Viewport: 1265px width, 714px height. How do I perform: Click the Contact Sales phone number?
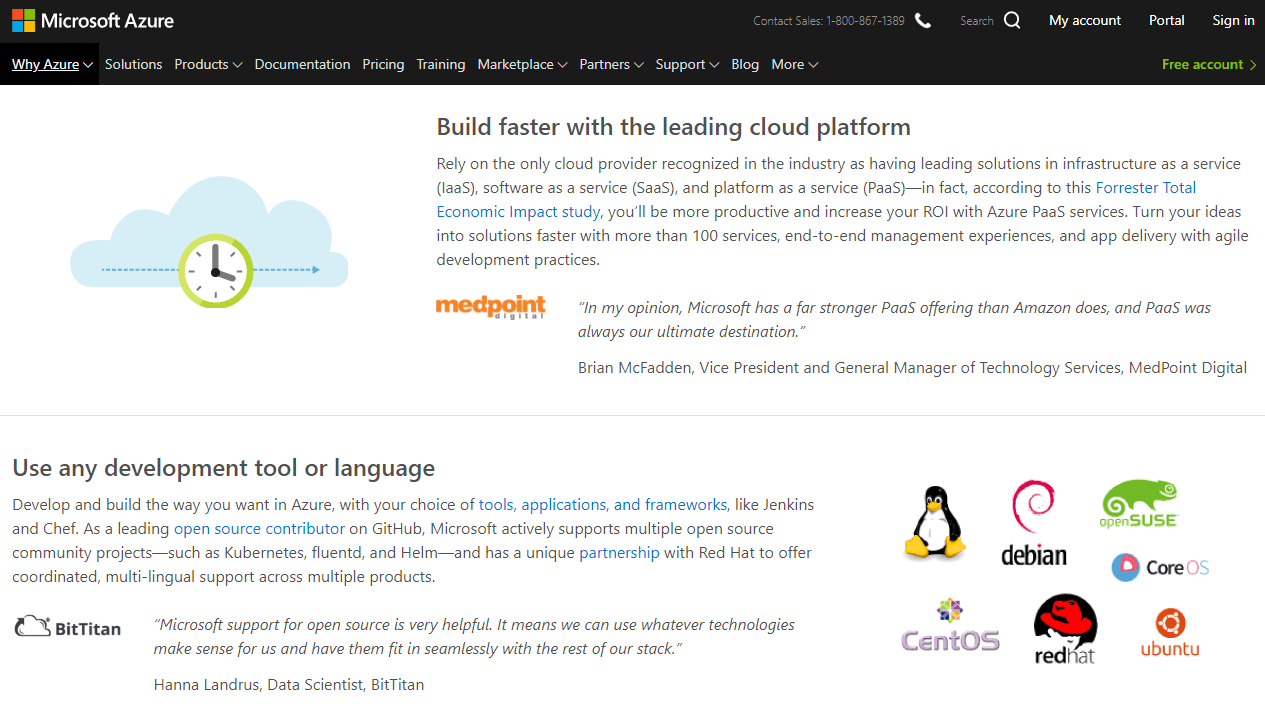coord(865,21)
